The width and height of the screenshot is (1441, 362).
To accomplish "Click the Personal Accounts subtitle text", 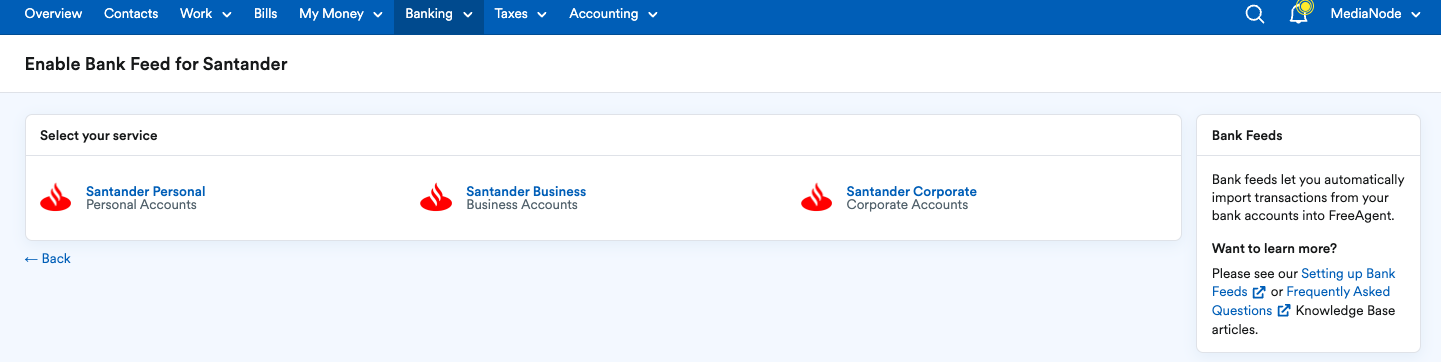I will [141, 205].
